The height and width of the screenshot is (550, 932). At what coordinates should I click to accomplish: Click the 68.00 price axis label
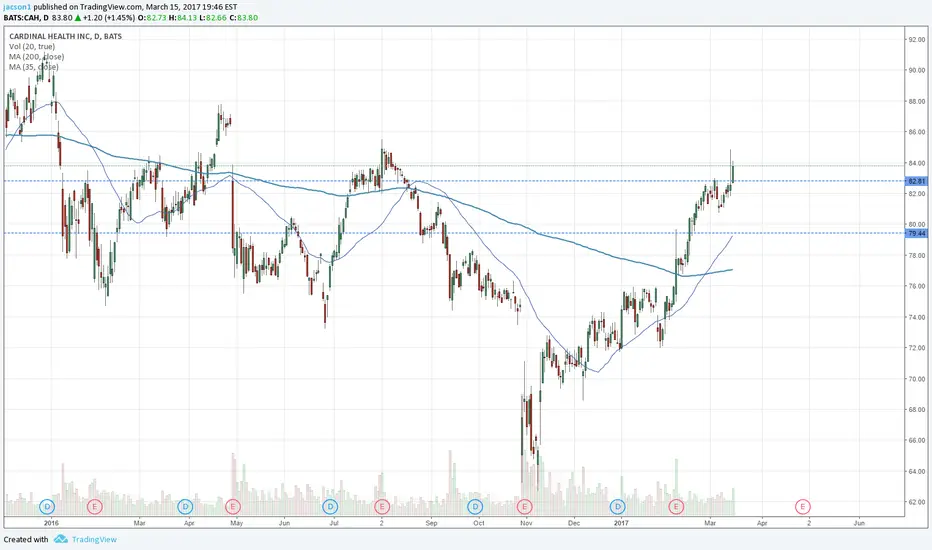(x=916, y=410)
